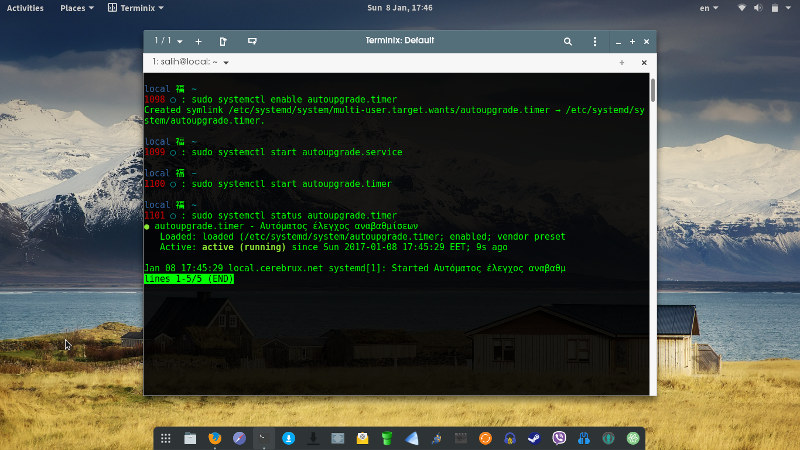Click the add terminal down icon
This screenshot has width=800, height=450.
[x=252, y=41]
